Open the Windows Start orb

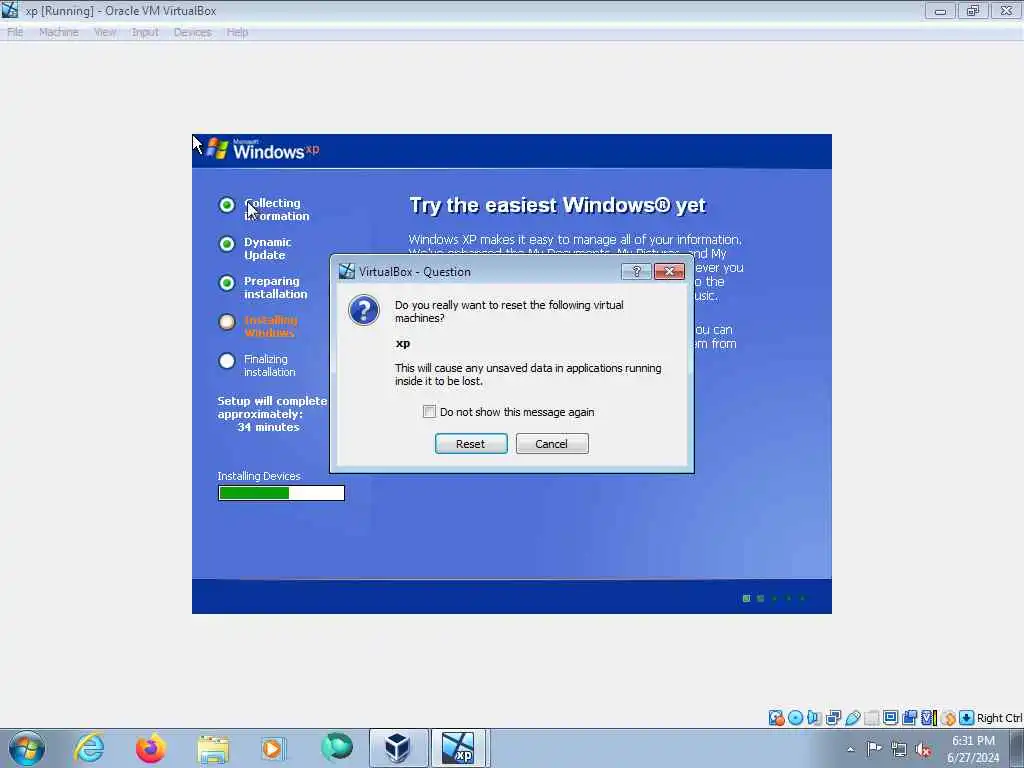[x=27, y=748]
